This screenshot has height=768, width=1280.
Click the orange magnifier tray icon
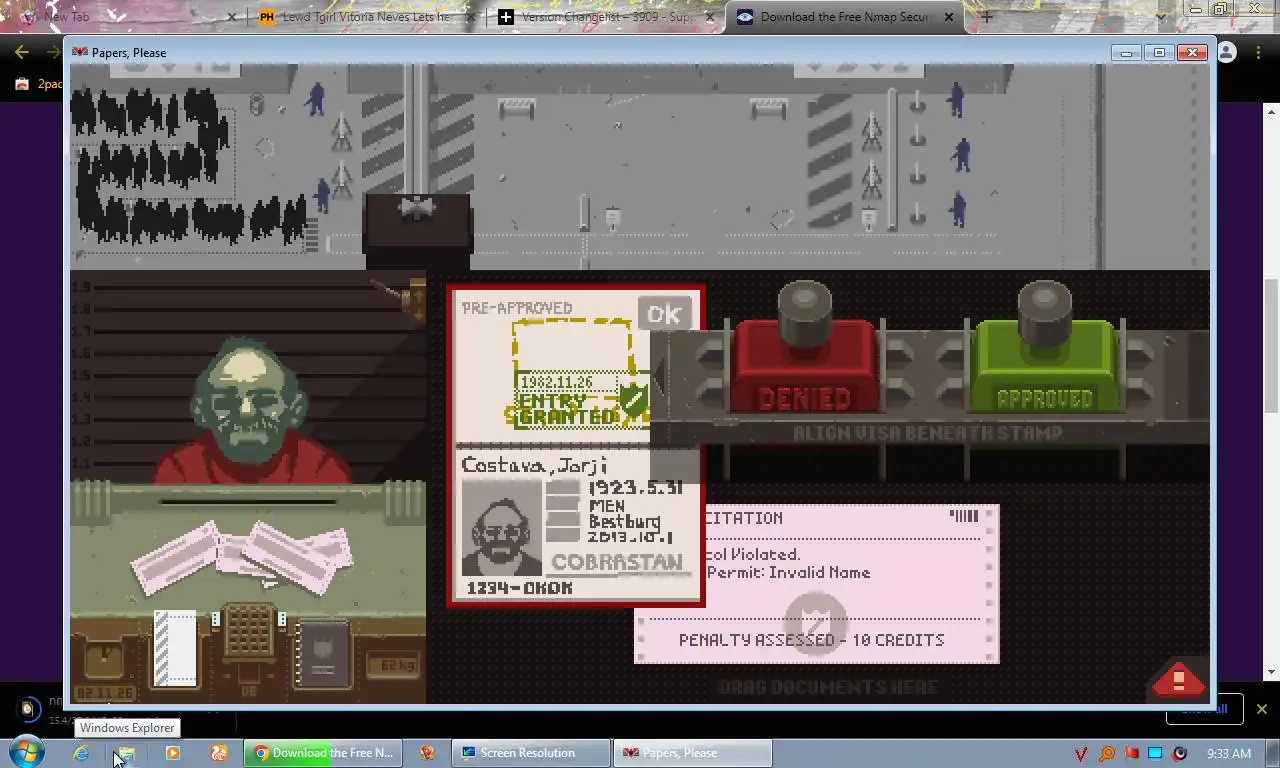click(x=1107, y=753)
